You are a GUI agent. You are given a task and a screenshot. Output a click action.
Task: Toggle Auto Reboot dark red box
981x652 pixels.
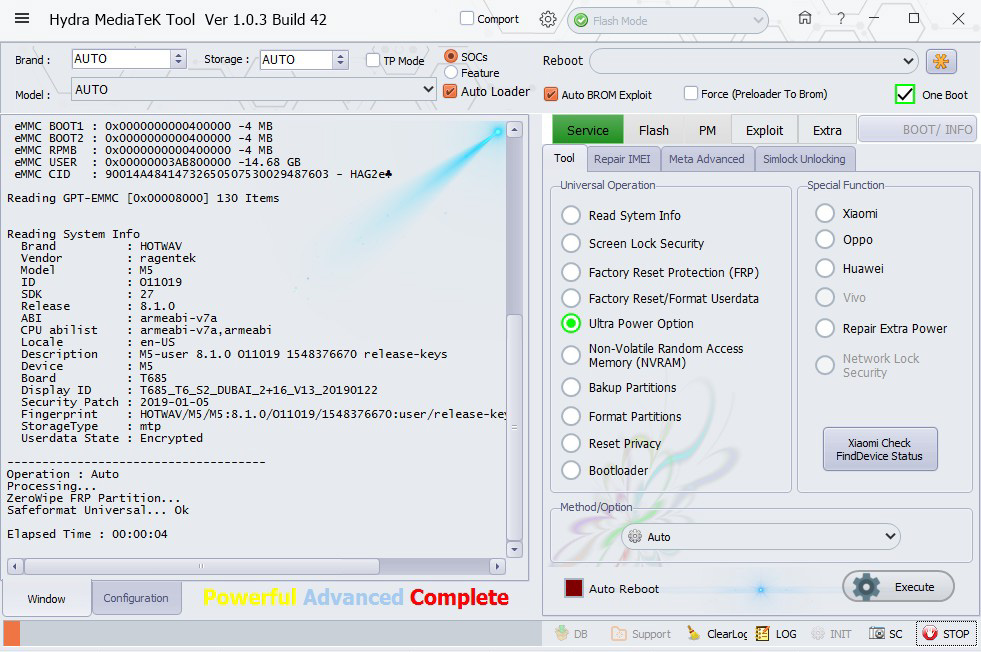(574, 588)
